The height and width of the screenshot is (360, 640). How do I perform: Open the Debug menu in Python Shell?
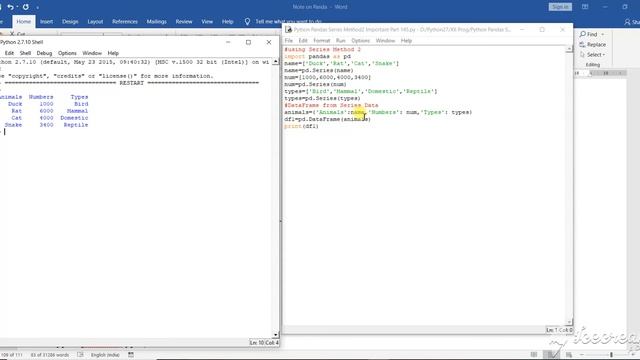pos(44,53)
